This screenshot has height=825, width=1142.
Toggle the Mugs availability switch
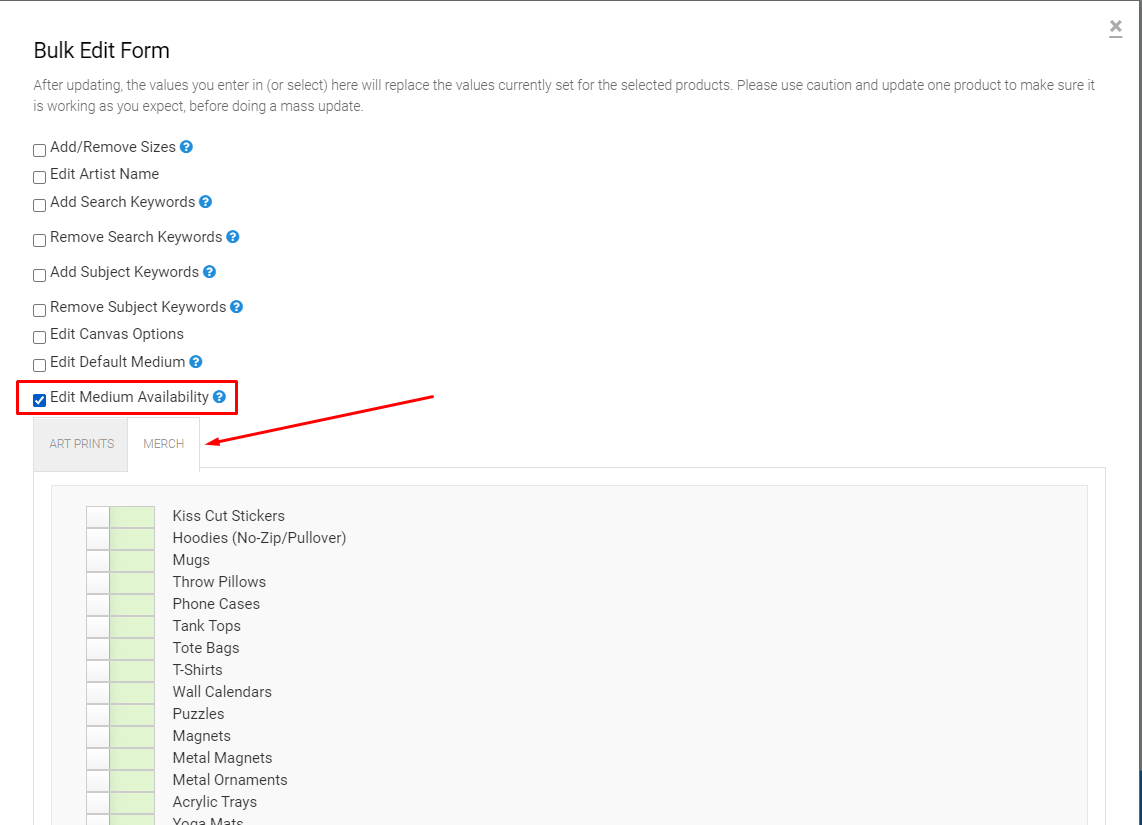point(120,560)
